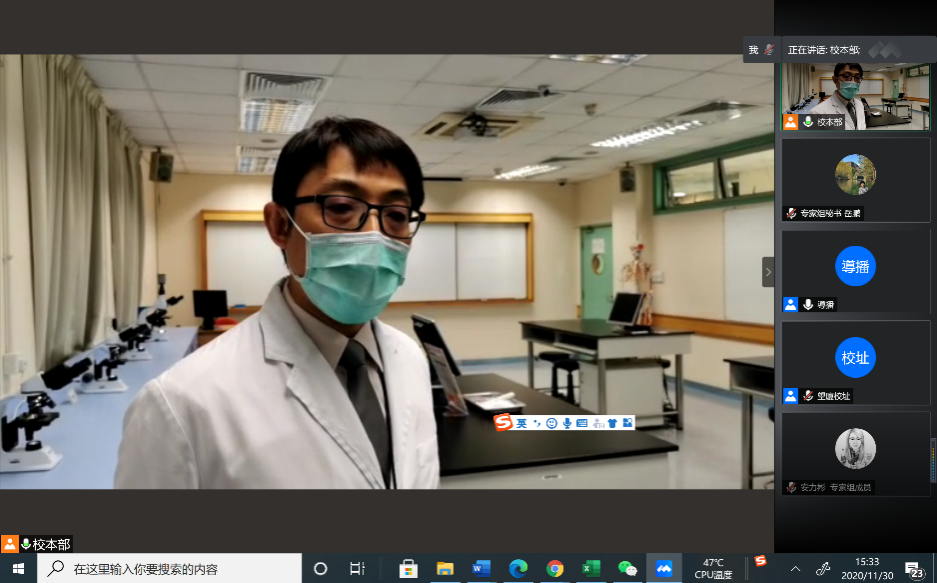Select the 校址 participant avatar

coord(855,357)
